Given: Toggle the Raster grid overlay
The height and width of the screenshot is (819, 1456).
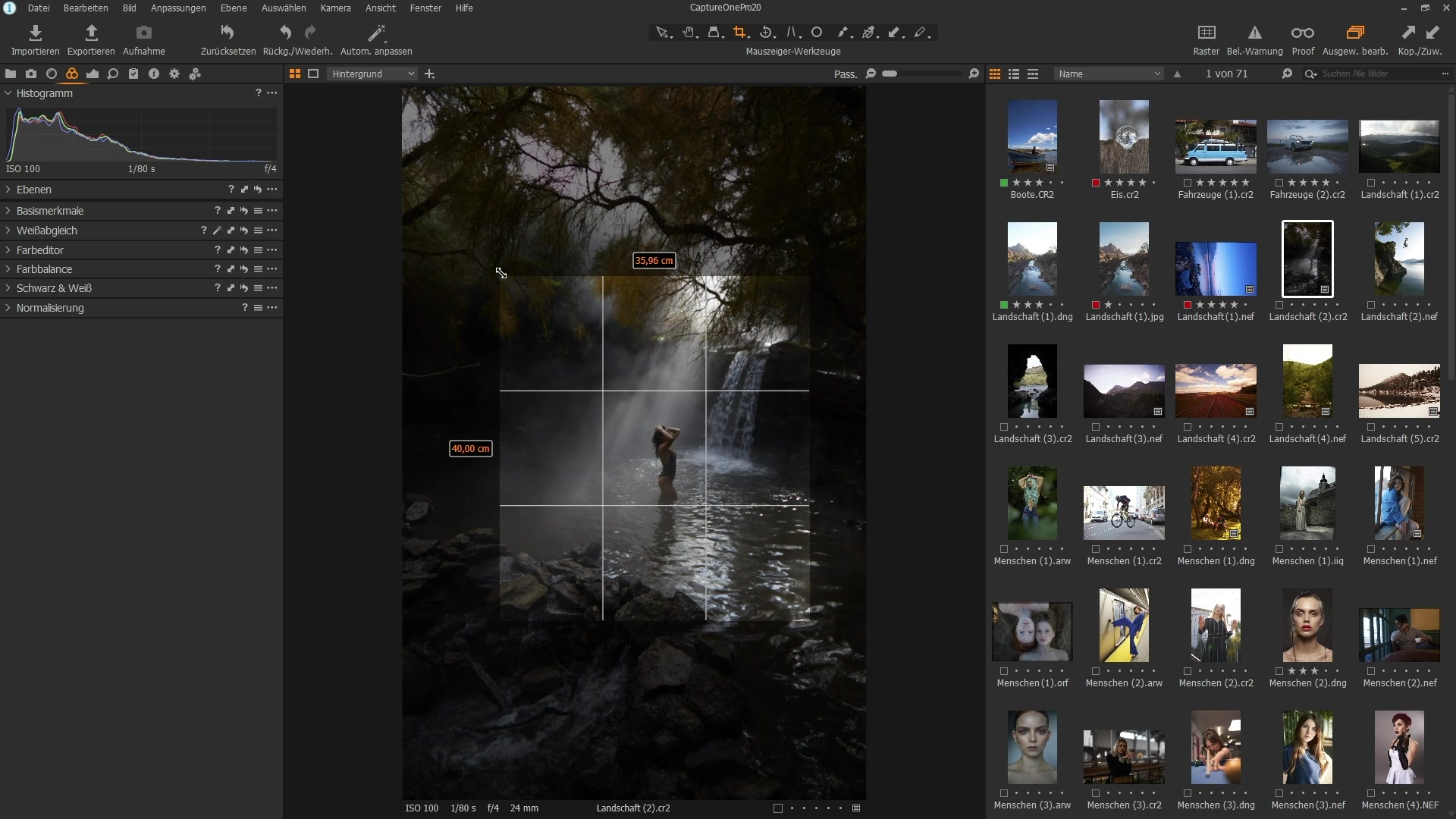Looking at the screenshot, I should [x=1206, y=33].
